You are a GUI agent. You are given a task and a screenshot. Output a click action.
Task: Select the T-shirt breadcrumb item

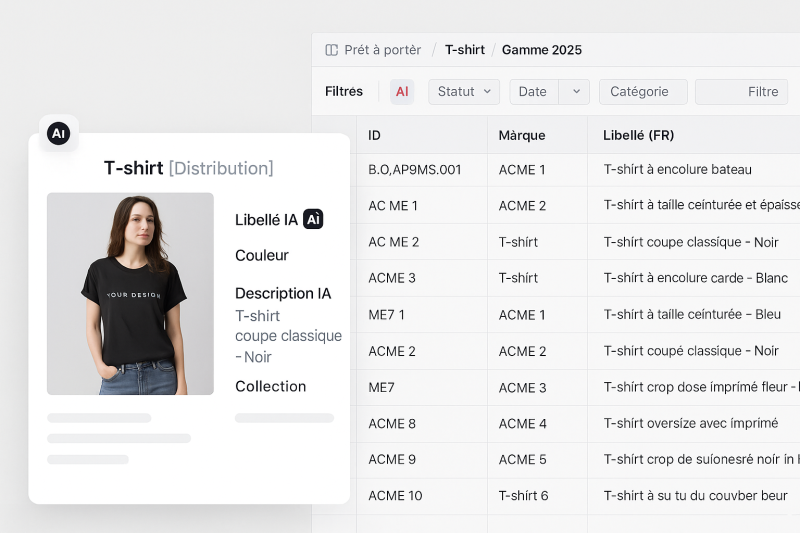point(465,50)
